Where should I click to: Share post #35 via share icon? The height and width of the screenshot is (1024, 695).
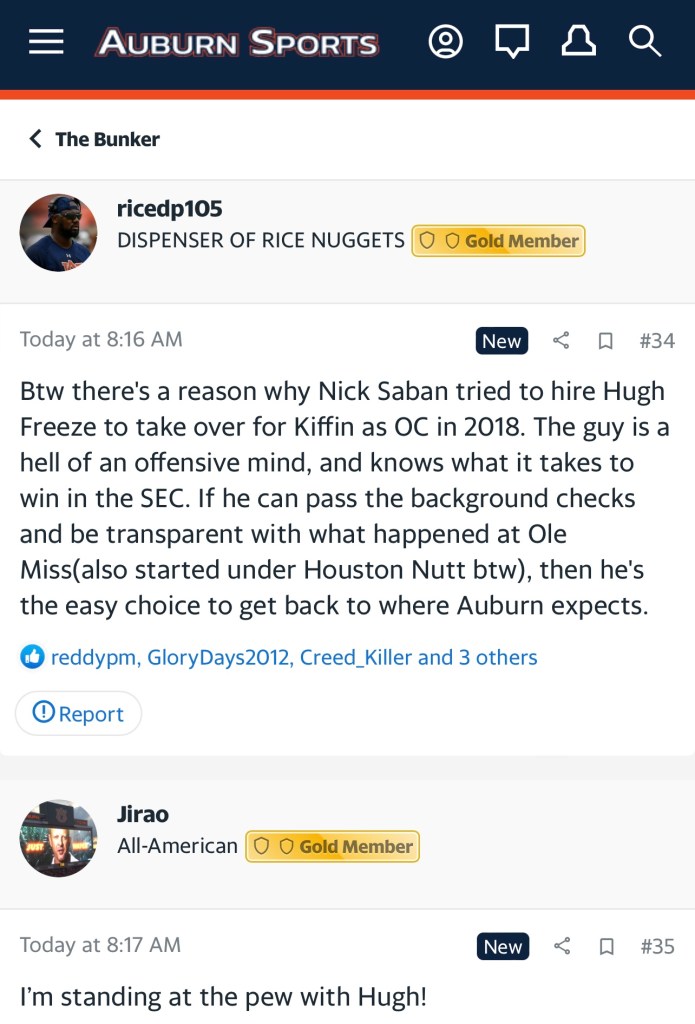tap(562, 946)
